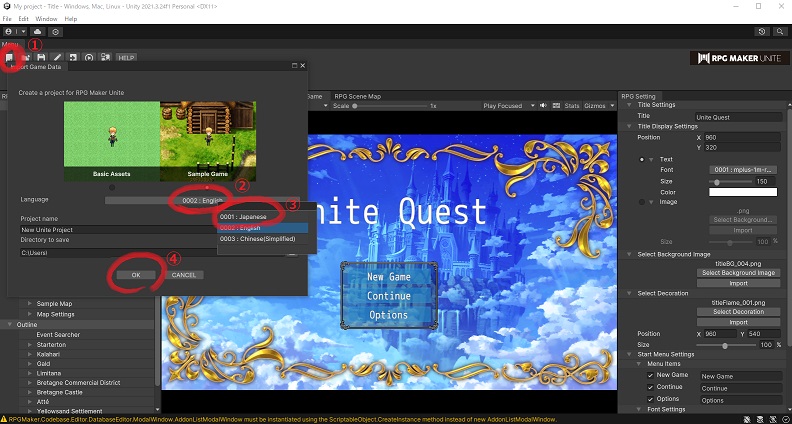Click the pencil edit icon in toolbar

tap(58, 58)
